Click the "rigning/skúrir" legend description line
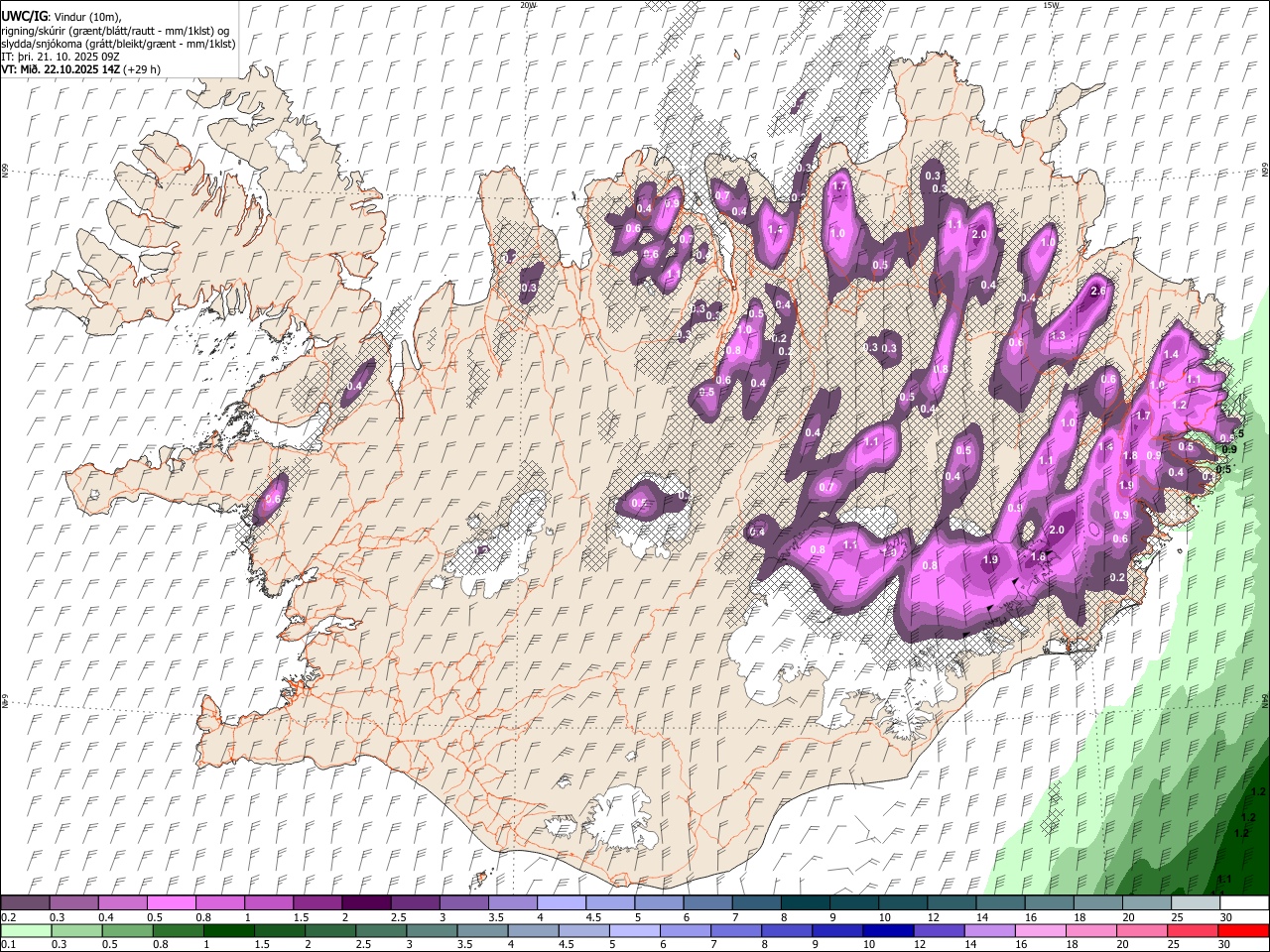1270x952 pixels. point(116,31)
